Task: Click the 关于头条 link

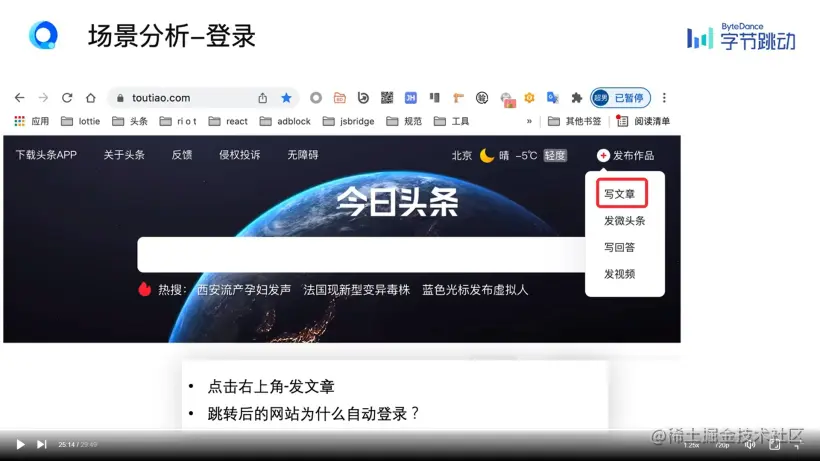Action: click(x=124, y=155)
